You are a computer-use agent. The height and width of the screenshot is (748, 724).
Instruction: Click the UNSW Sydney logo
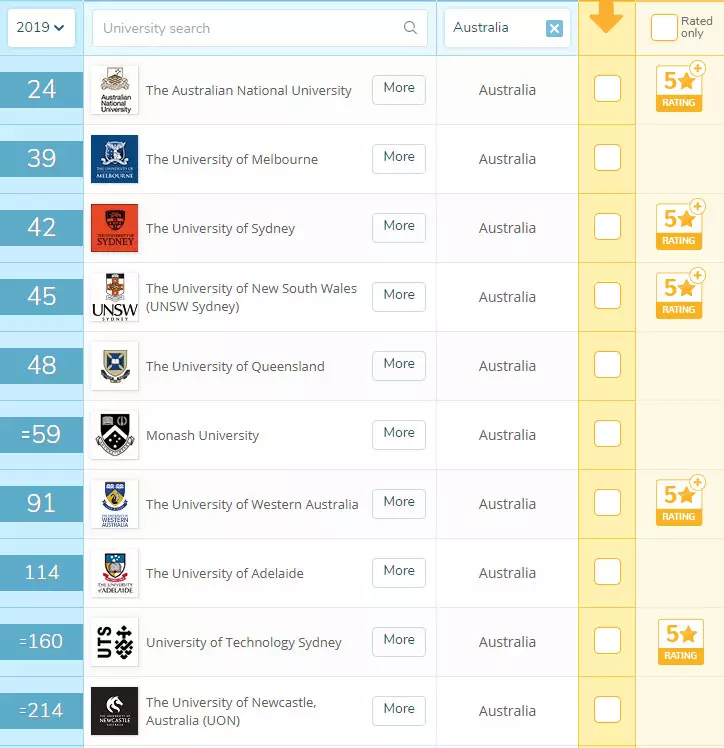(x=114, y=297)
